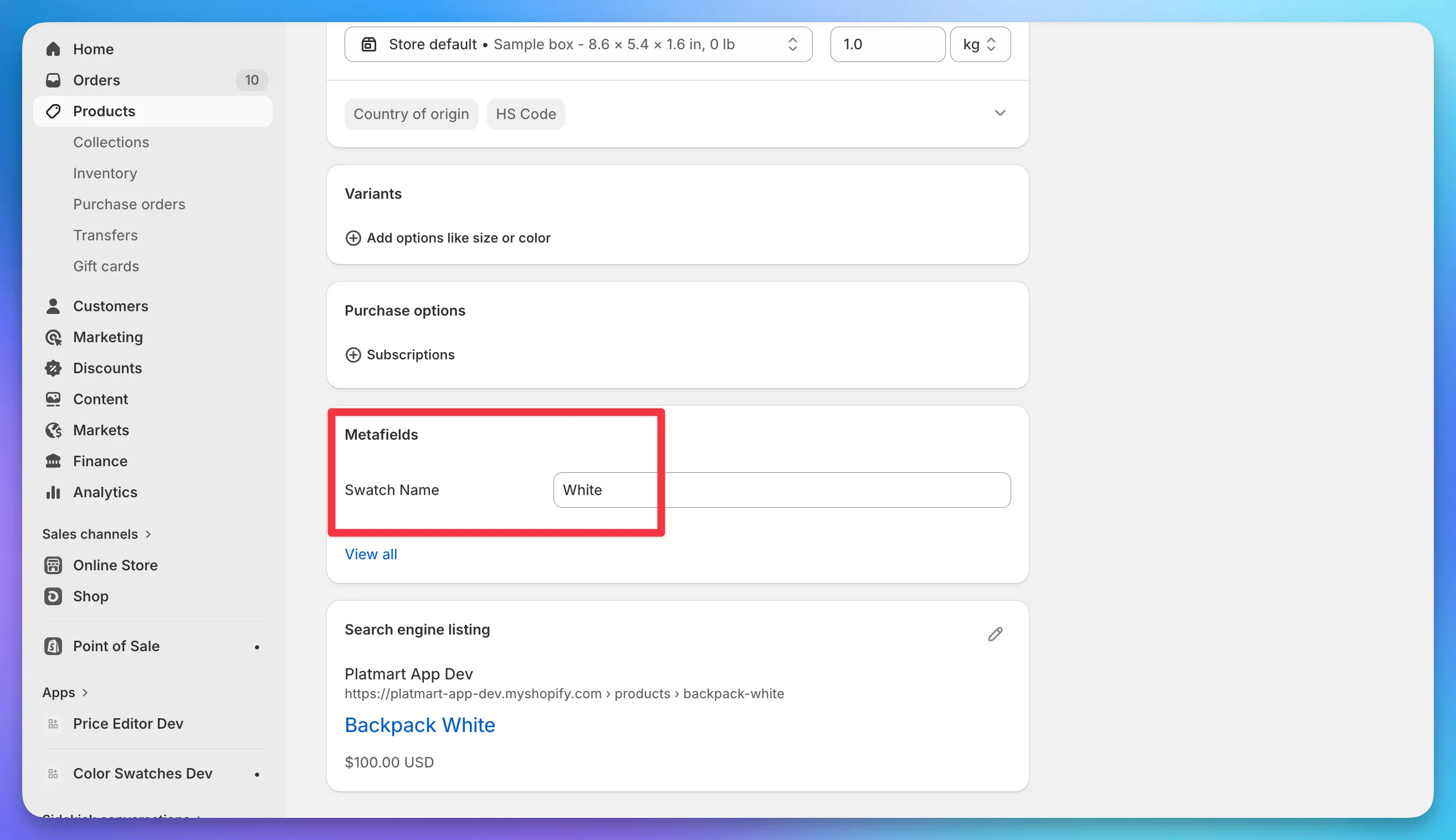Go to Purchase orders page
The image size is (1456, 840).
(x=129, y=204)
